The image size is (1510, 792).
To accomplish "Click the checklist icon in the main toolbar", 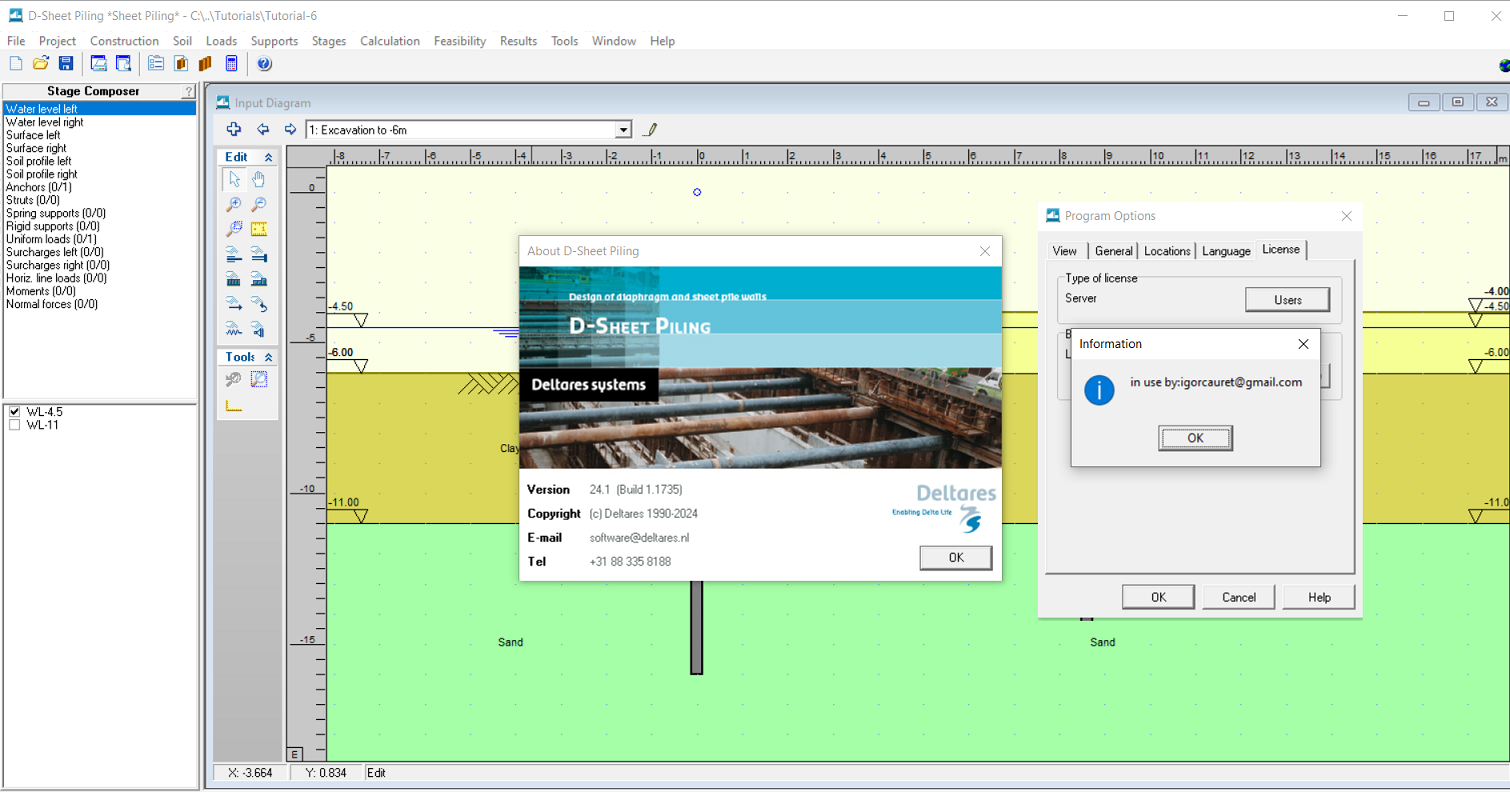I will (x=156, y=64).
